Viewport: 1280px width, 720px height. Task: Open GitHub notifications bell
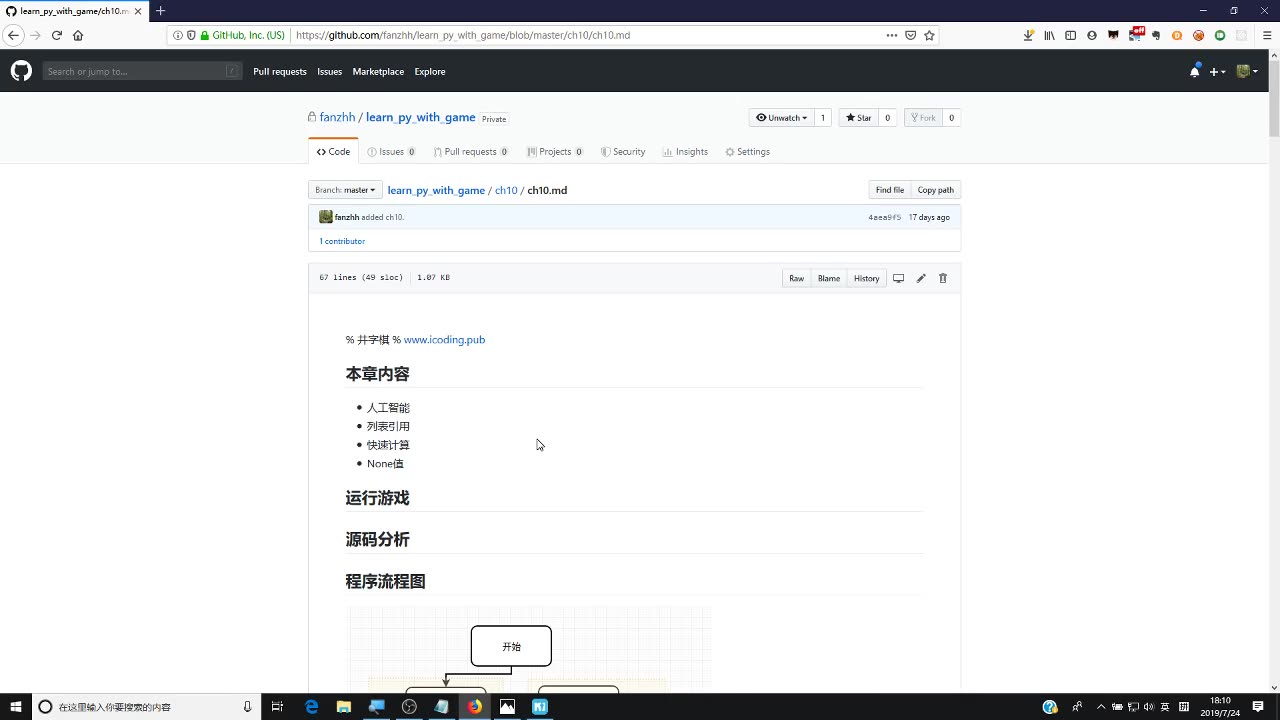tap(1194, 71)
